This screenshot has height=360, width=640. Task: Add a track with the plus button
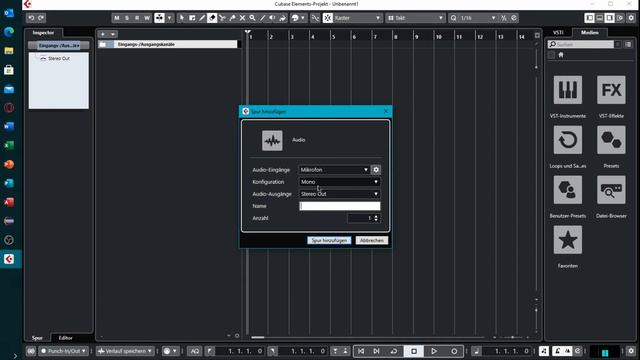(x=103, y=34)
